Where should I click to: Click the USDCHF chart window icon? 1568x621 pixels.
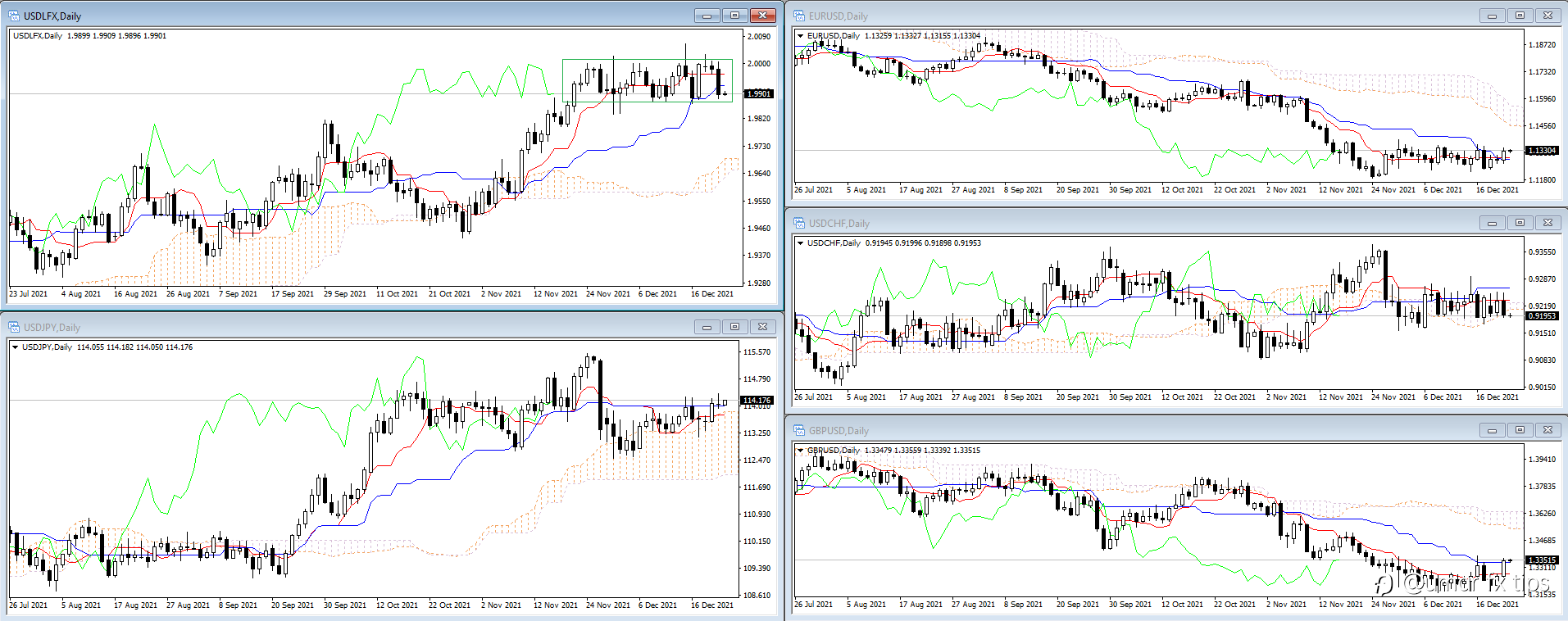799,223
